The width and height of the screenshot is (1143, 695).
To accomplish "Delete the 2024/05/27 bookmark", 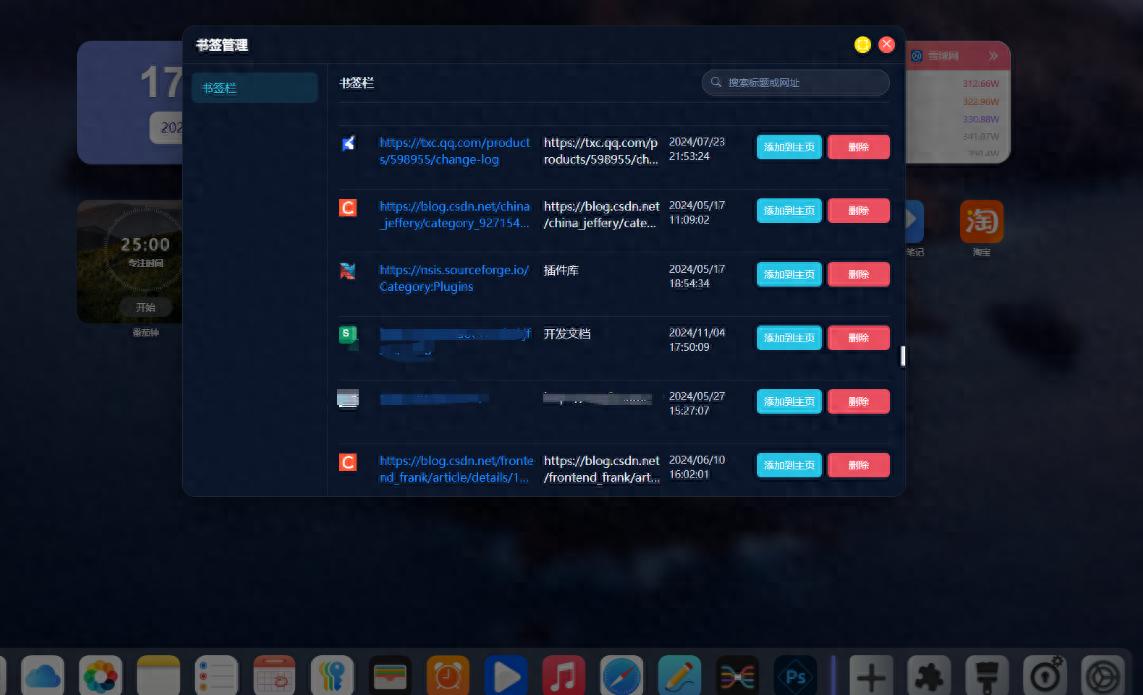I will (859, 401).
